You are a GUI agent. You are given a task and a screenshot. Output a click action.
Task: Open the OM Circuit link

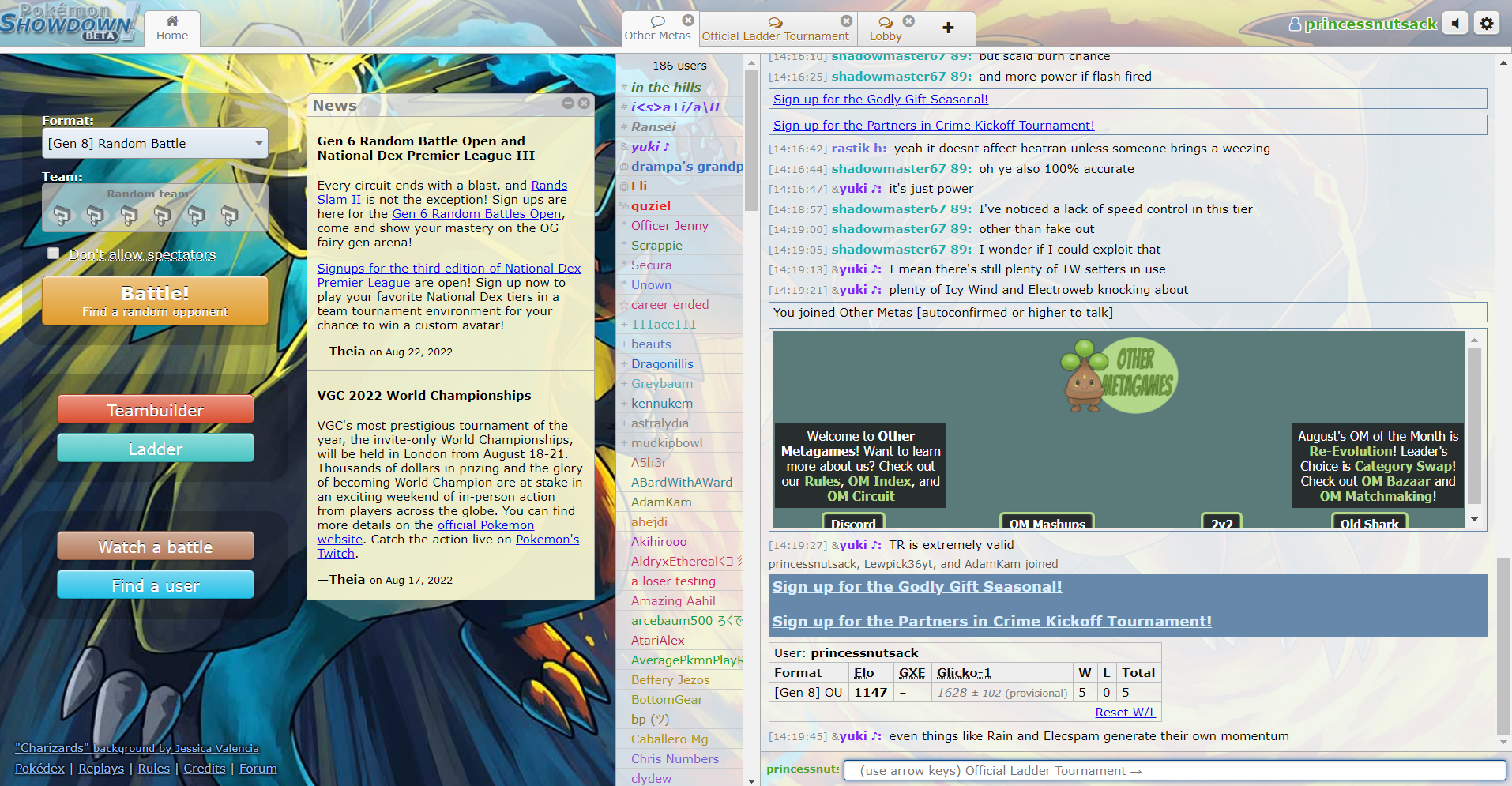860,496
